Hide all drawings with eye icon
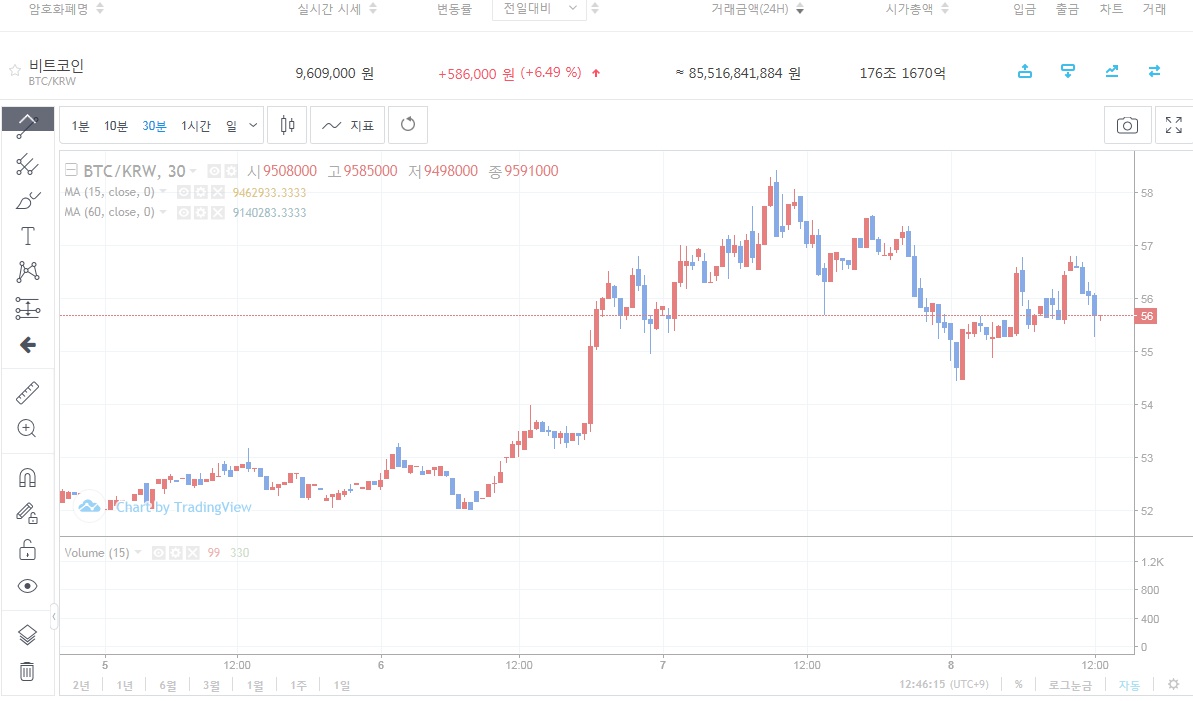Image resolution: width=1193 pixels, height=701 pixels. click(27, 586)
